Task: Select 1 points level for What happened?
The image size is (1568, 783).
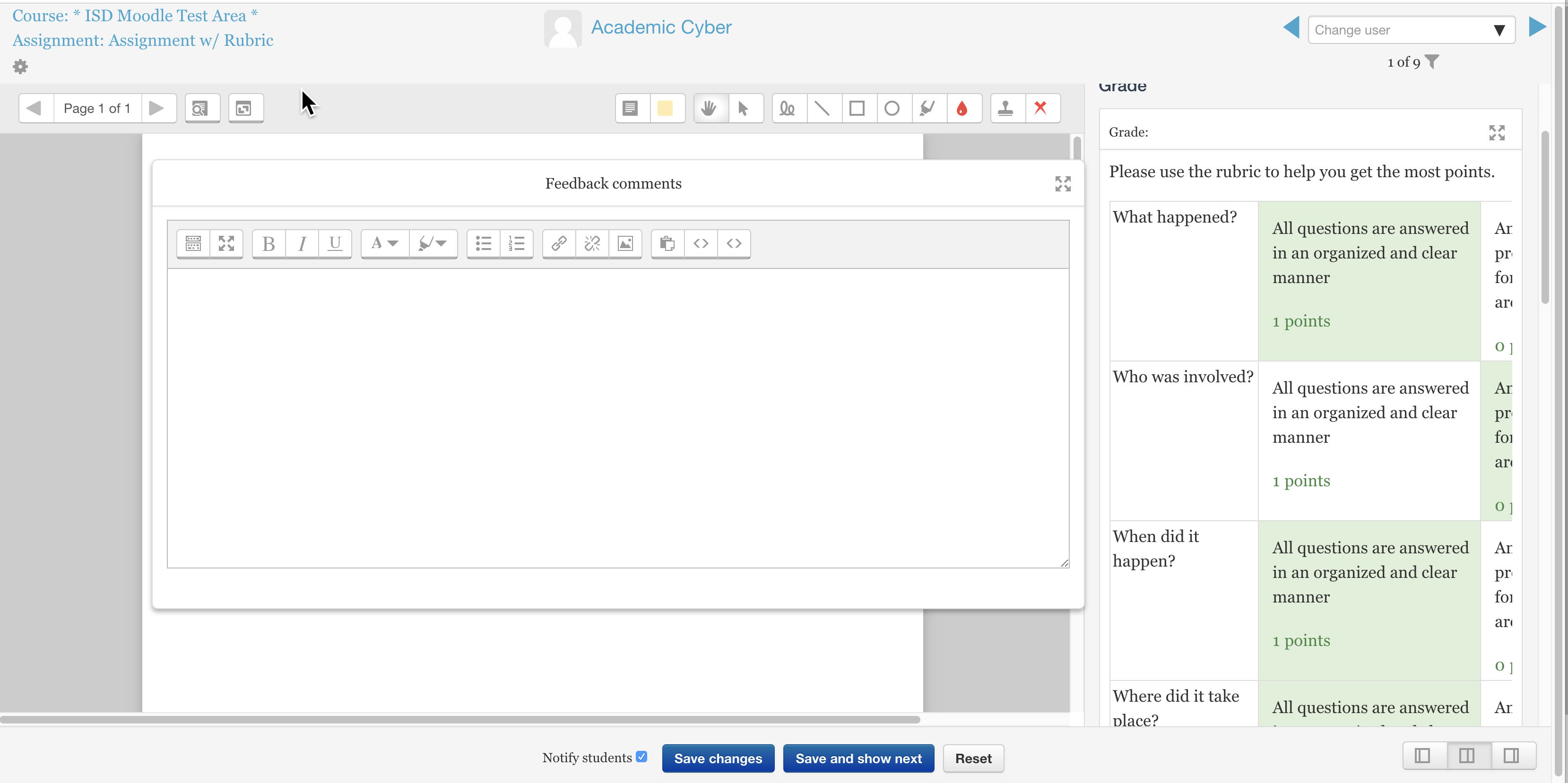Action: click(1369, 281)
